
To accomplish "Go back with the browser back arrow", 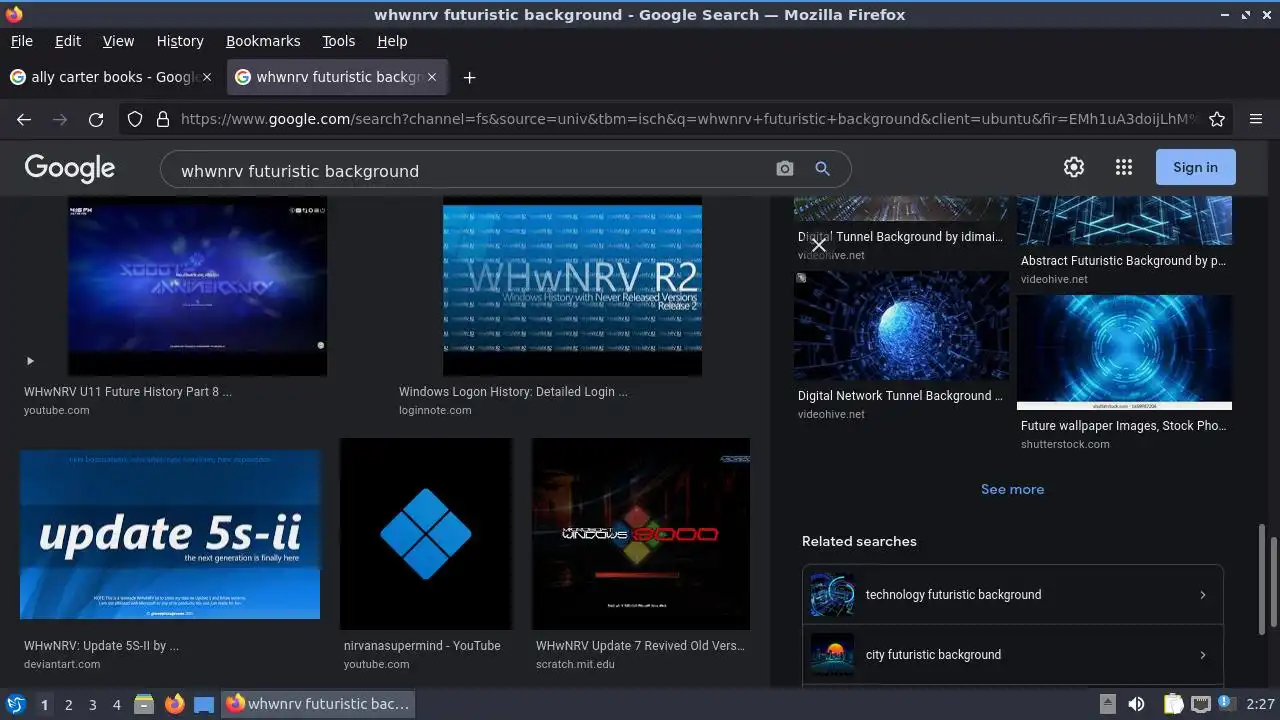I will (24, 119).
